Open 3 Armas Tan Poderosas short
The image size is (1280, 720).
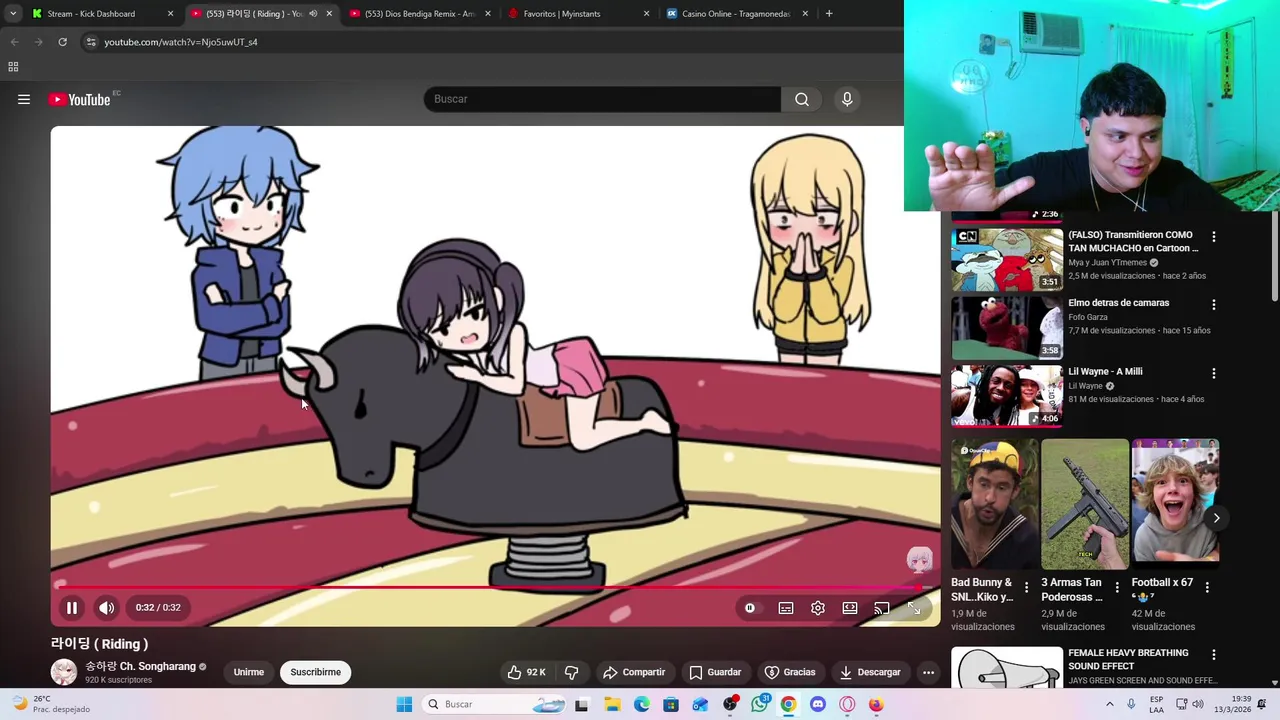click(1084, 504)
